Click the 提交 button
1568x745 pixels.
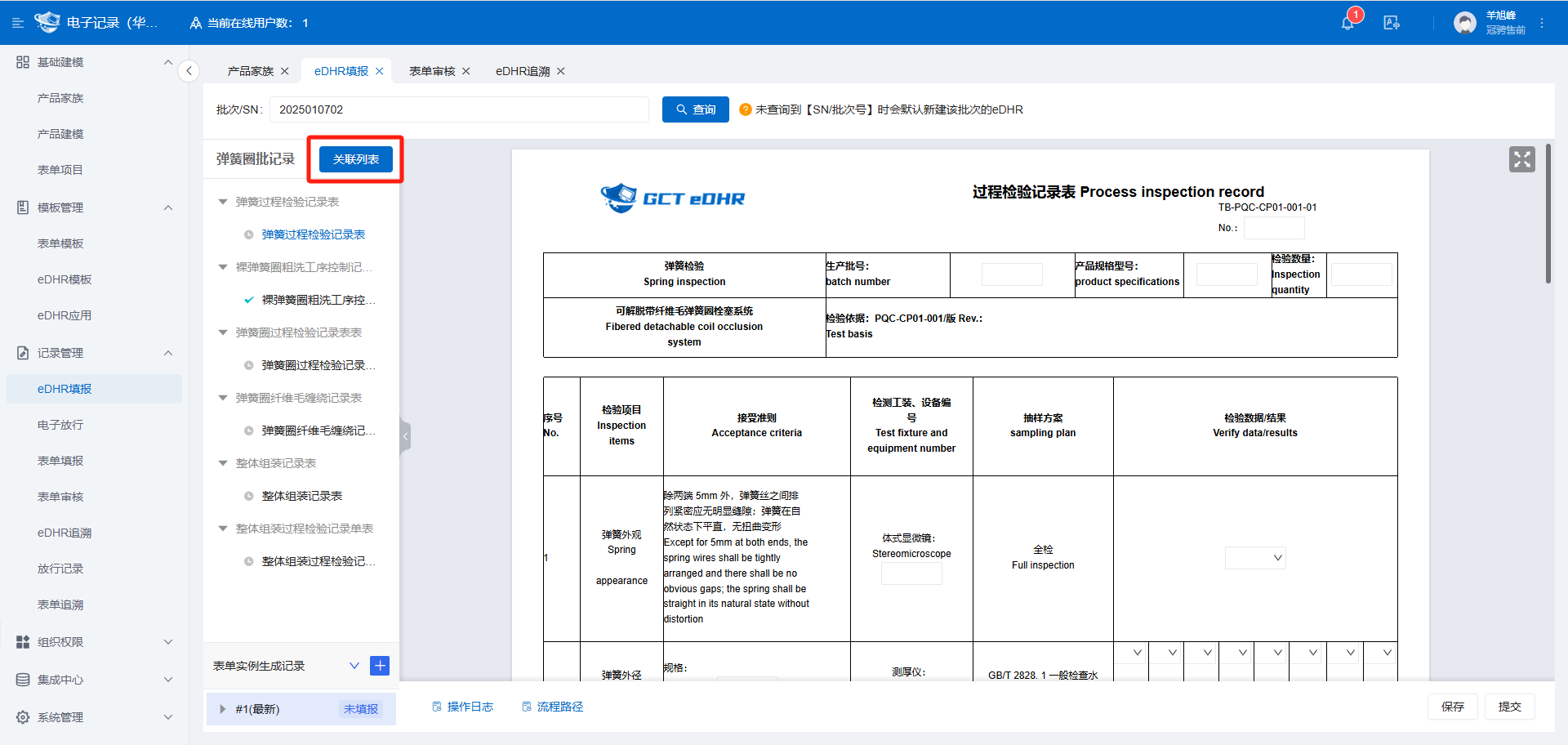1510,707
